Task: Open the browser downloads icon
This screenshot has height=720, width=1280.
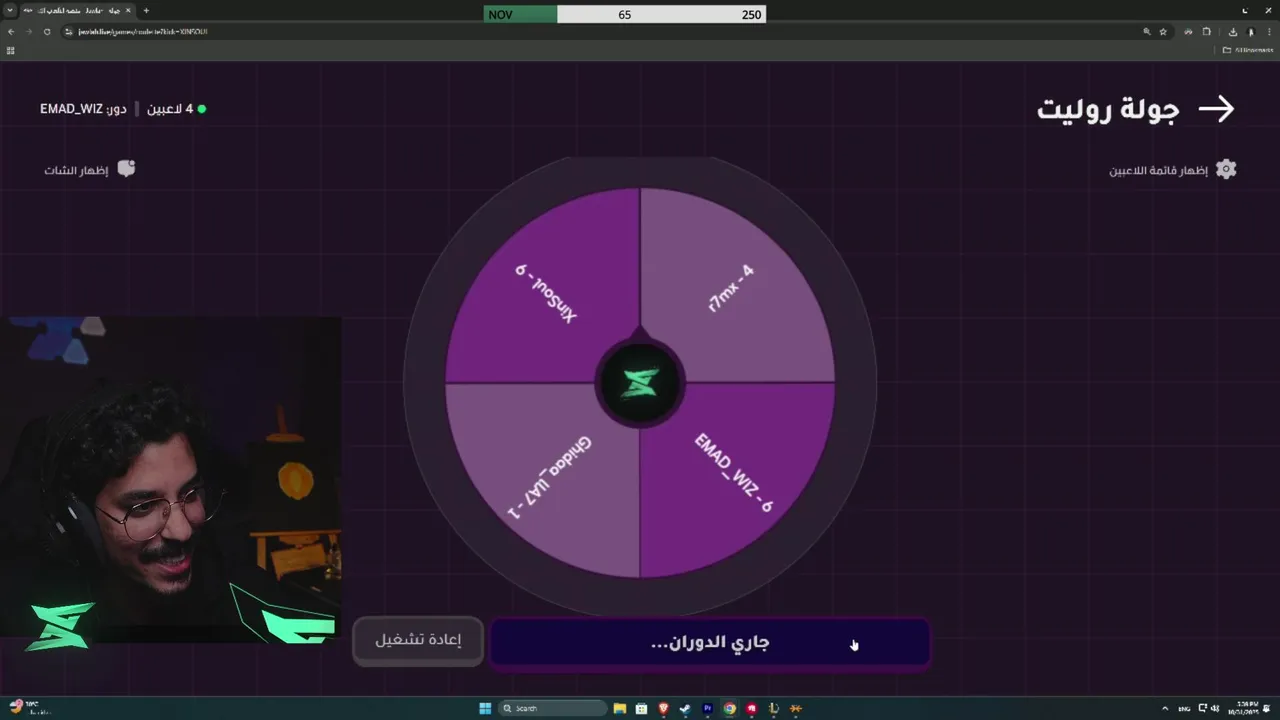Action: coord(1233,31)
